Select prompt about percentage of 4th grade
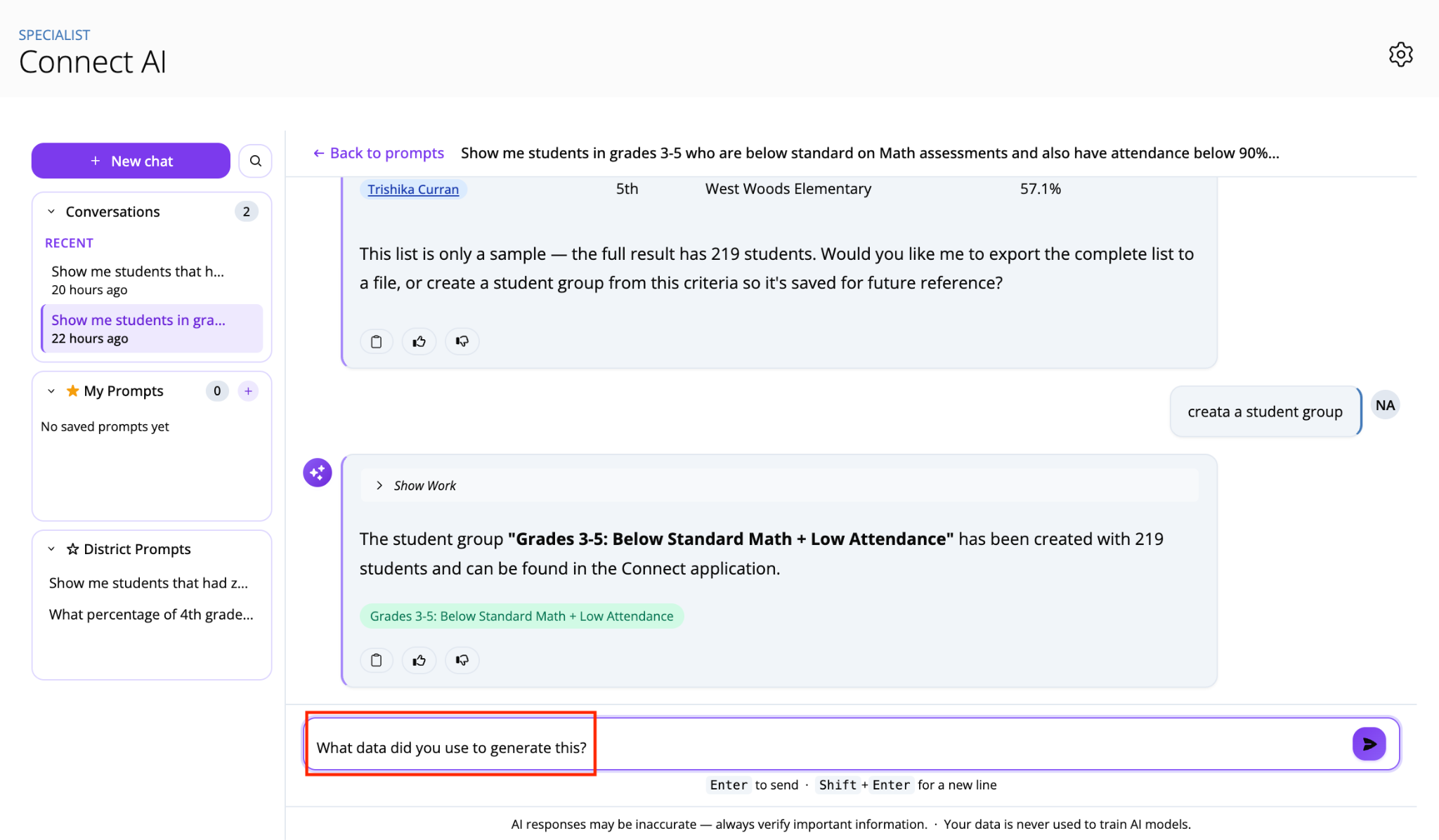 151,615
